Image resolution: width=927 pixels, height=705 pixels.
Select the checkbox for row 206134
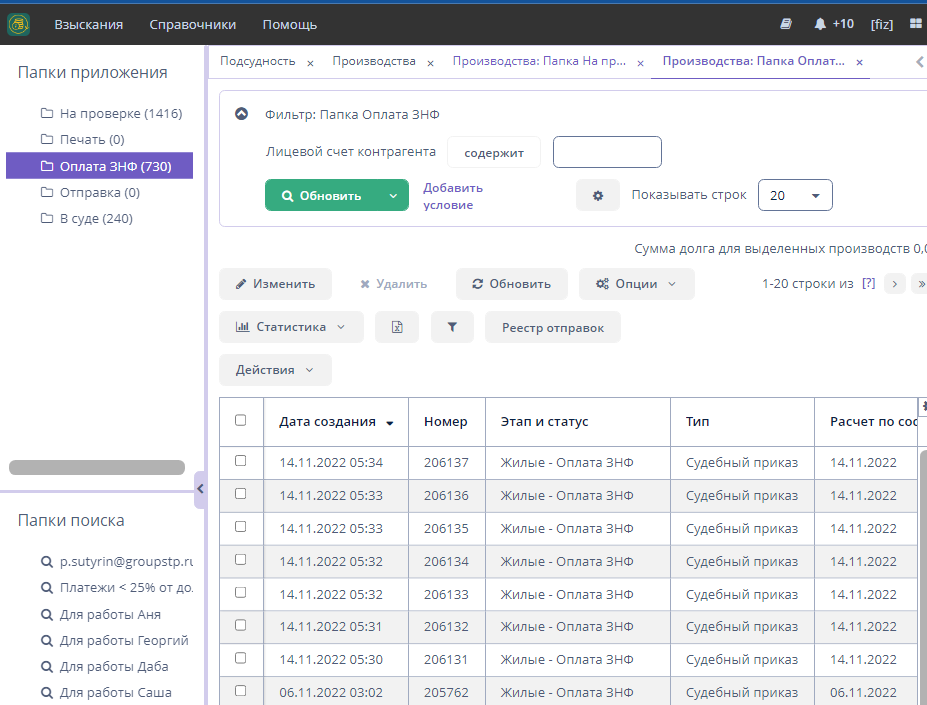pyautogui.click(x=240, y=560)
